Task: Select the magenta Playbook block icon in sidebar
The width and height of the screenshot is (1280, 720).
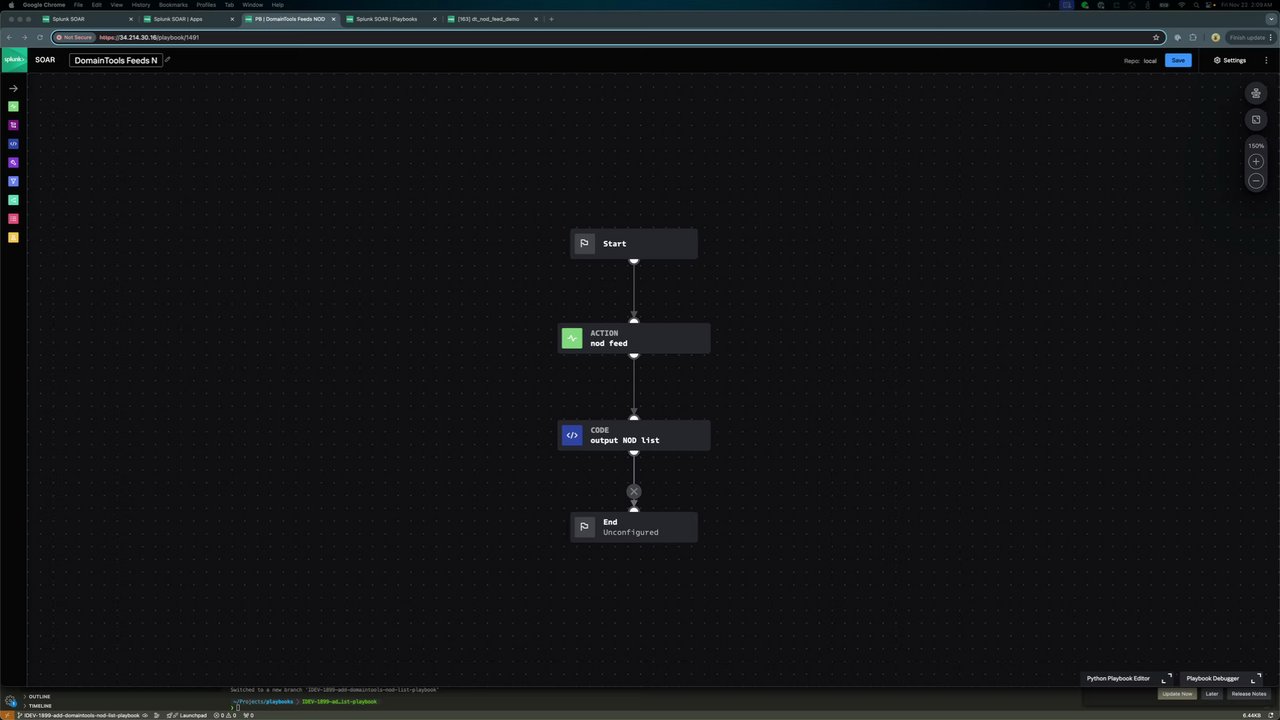Action: click(x=13, y=125)
